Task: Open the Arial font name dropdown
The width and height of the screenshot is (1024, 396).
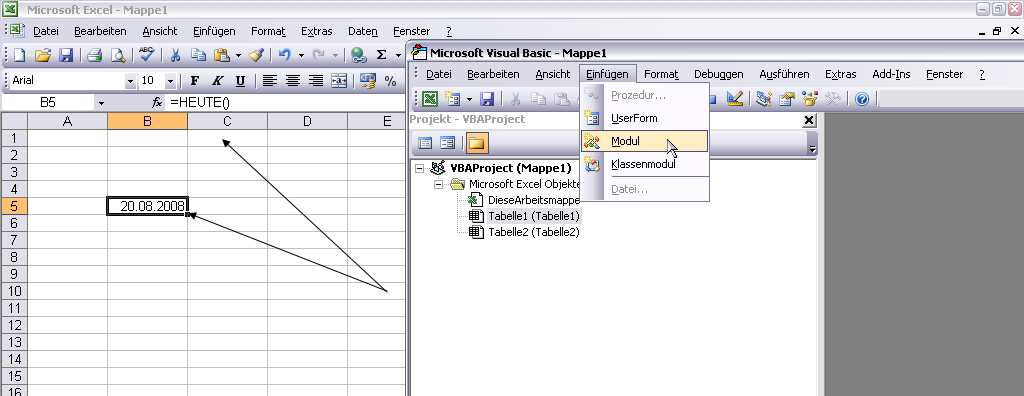Action: (131, 81)
